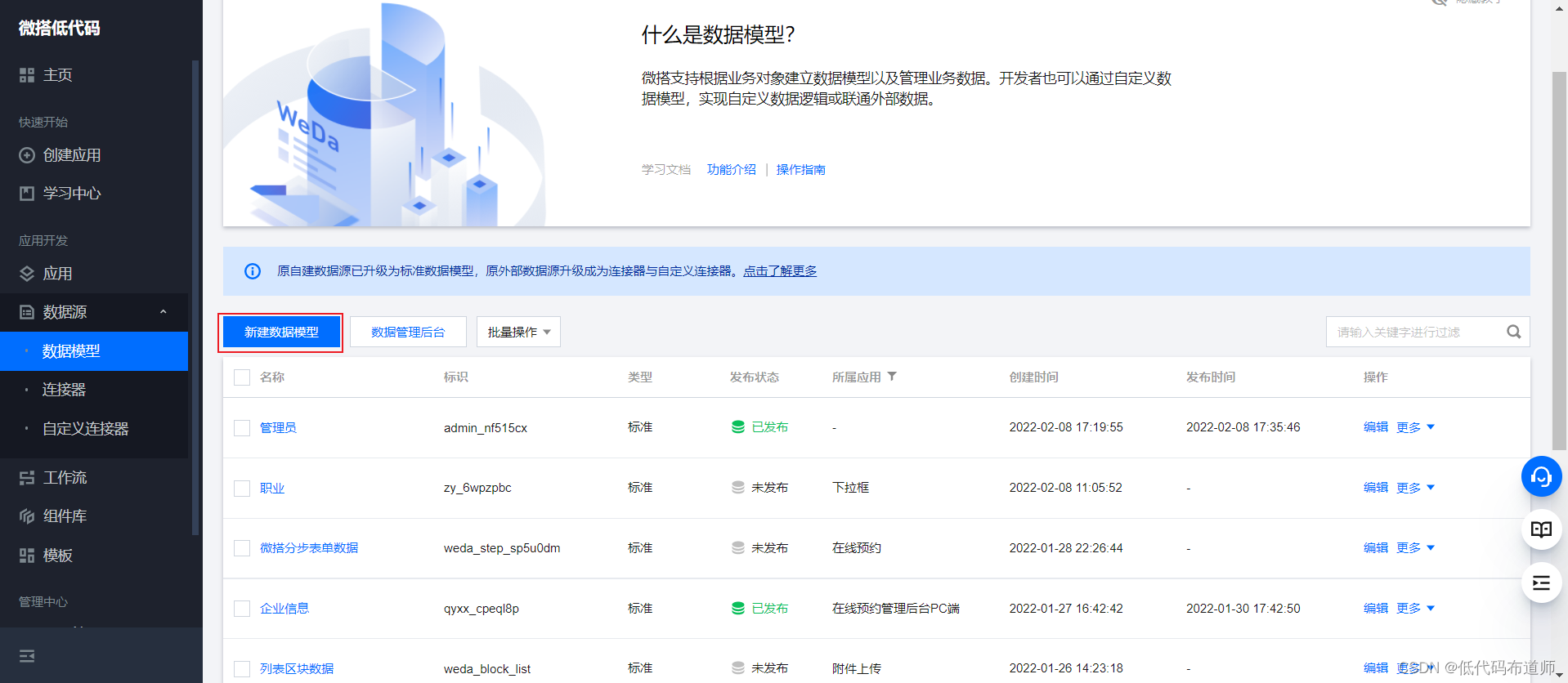Open the 学习中心 book icon
Viewport: 1568px width, 683px height.
tap(27, 194)
